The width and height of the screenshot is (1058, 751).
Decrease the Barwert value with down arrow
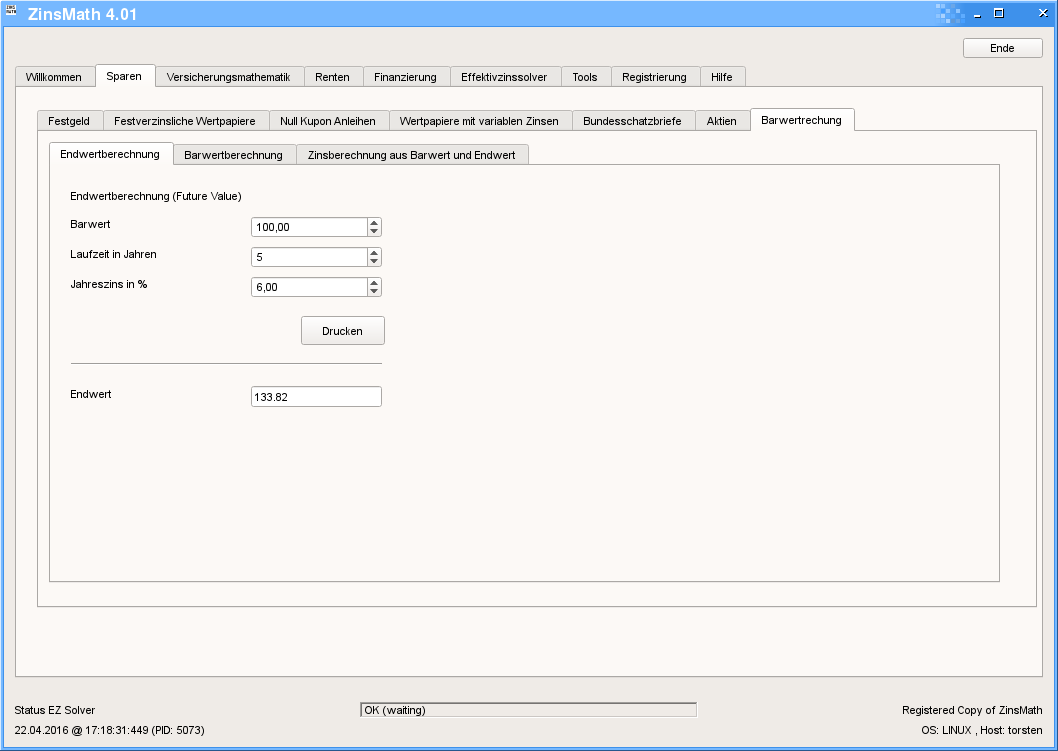point(374,232)
